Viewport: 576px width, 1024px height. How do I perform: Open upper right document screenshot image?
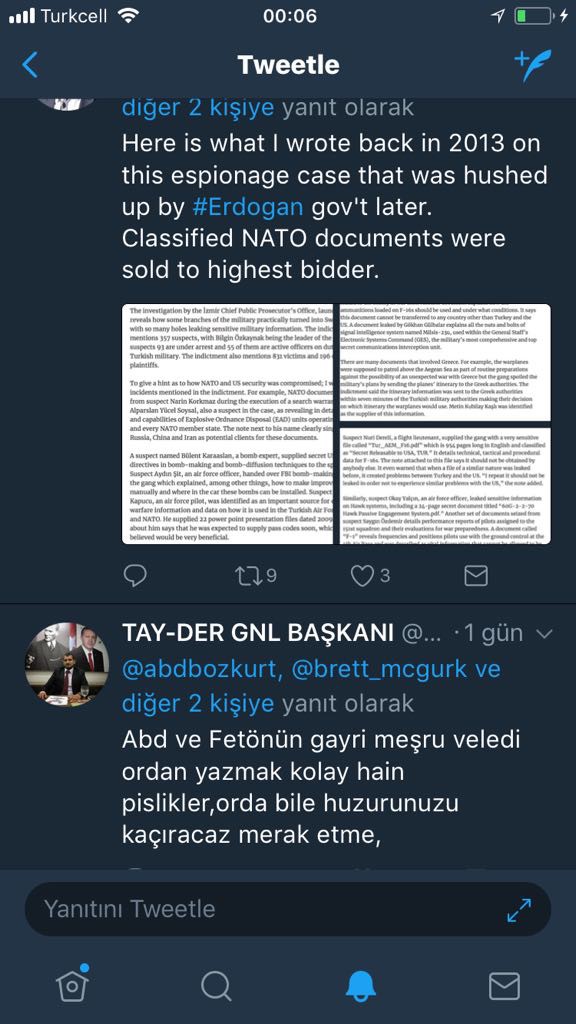click(x=443, y=363)
